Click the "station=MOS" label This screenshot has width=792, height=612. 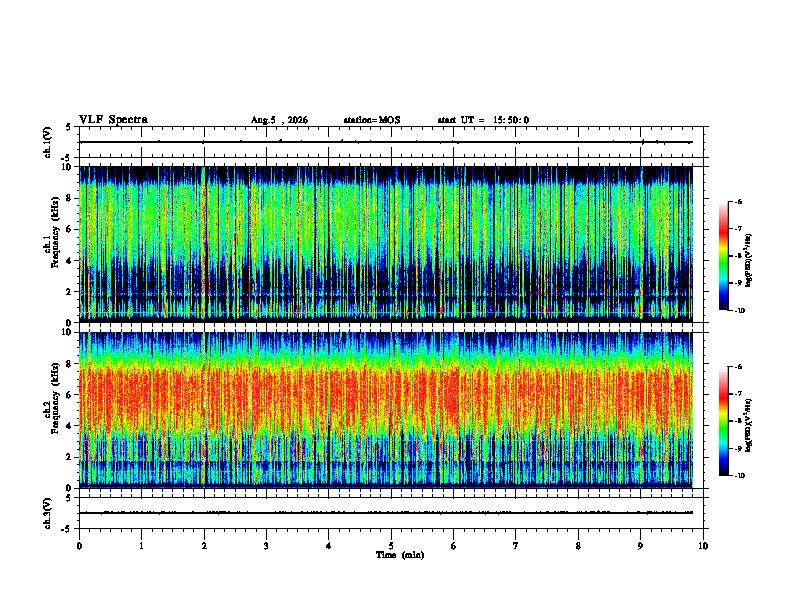[372, 120]
